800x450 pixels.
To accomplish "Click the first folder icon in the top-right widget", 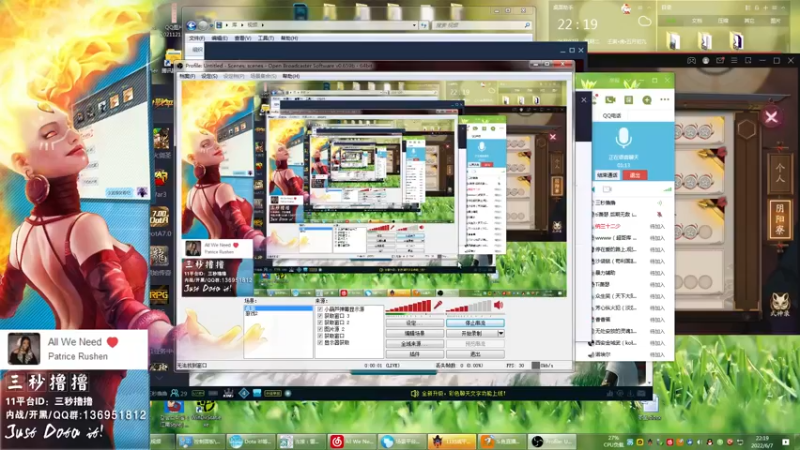I will [673, 41].
